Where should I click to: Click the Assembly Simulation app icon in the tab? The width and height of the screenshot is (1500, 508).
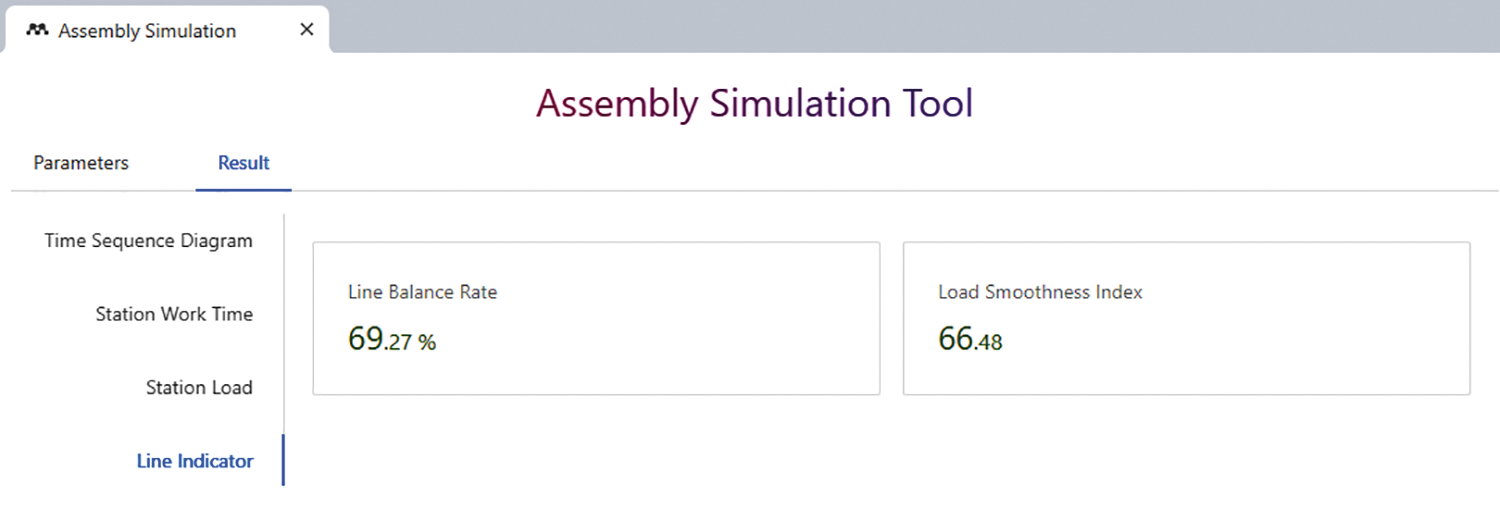(38, 30)
